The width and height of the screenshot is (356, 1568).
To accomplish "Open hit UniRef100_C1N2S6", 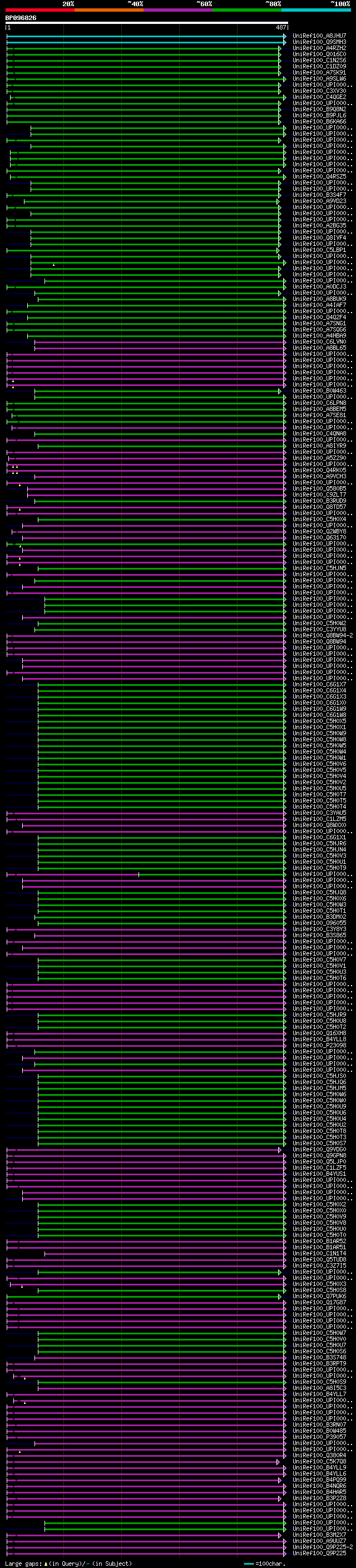I will 319,60.
